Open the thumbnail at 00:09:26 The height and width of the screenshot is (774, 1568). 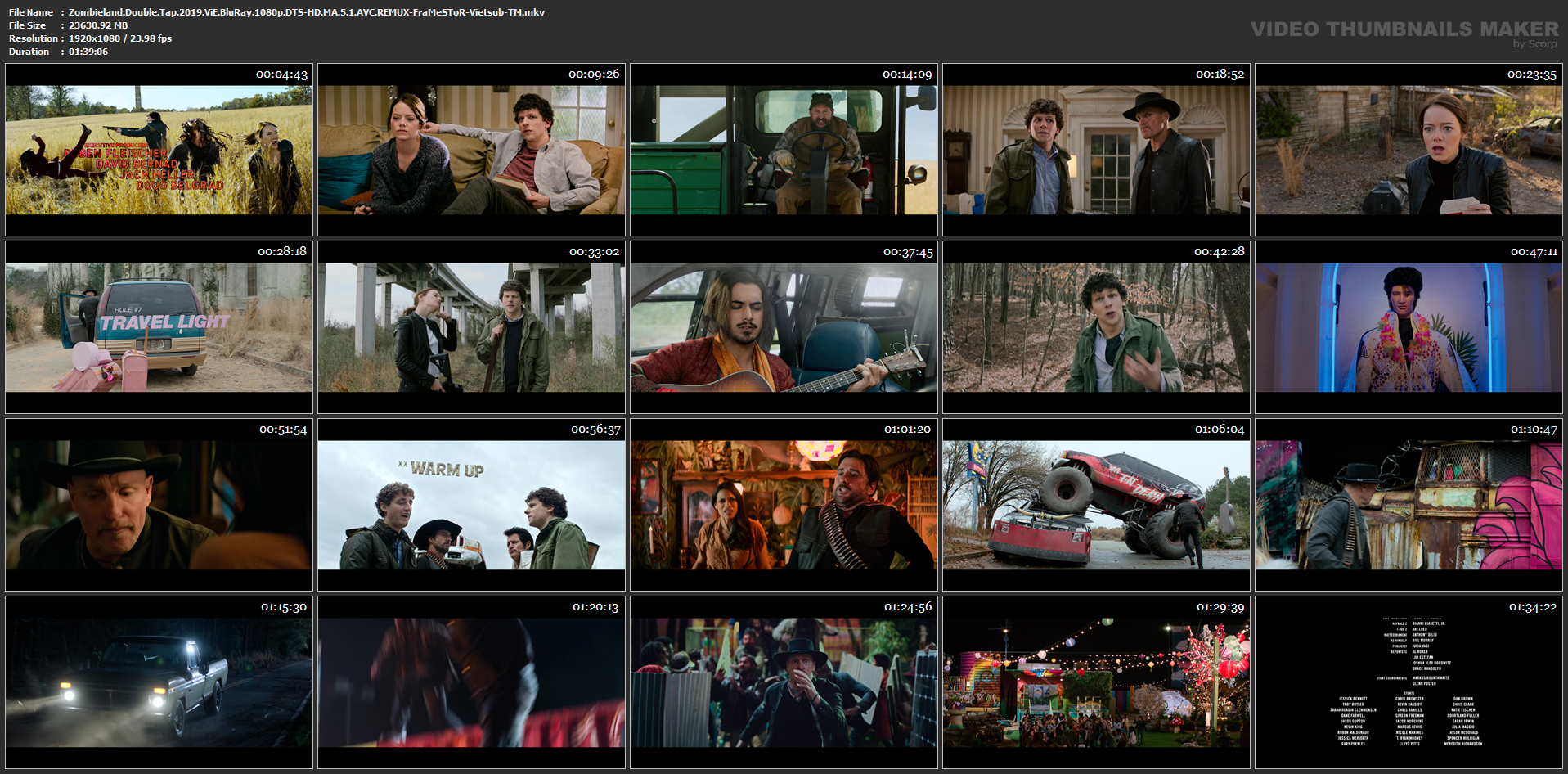(x=471, y=150)
